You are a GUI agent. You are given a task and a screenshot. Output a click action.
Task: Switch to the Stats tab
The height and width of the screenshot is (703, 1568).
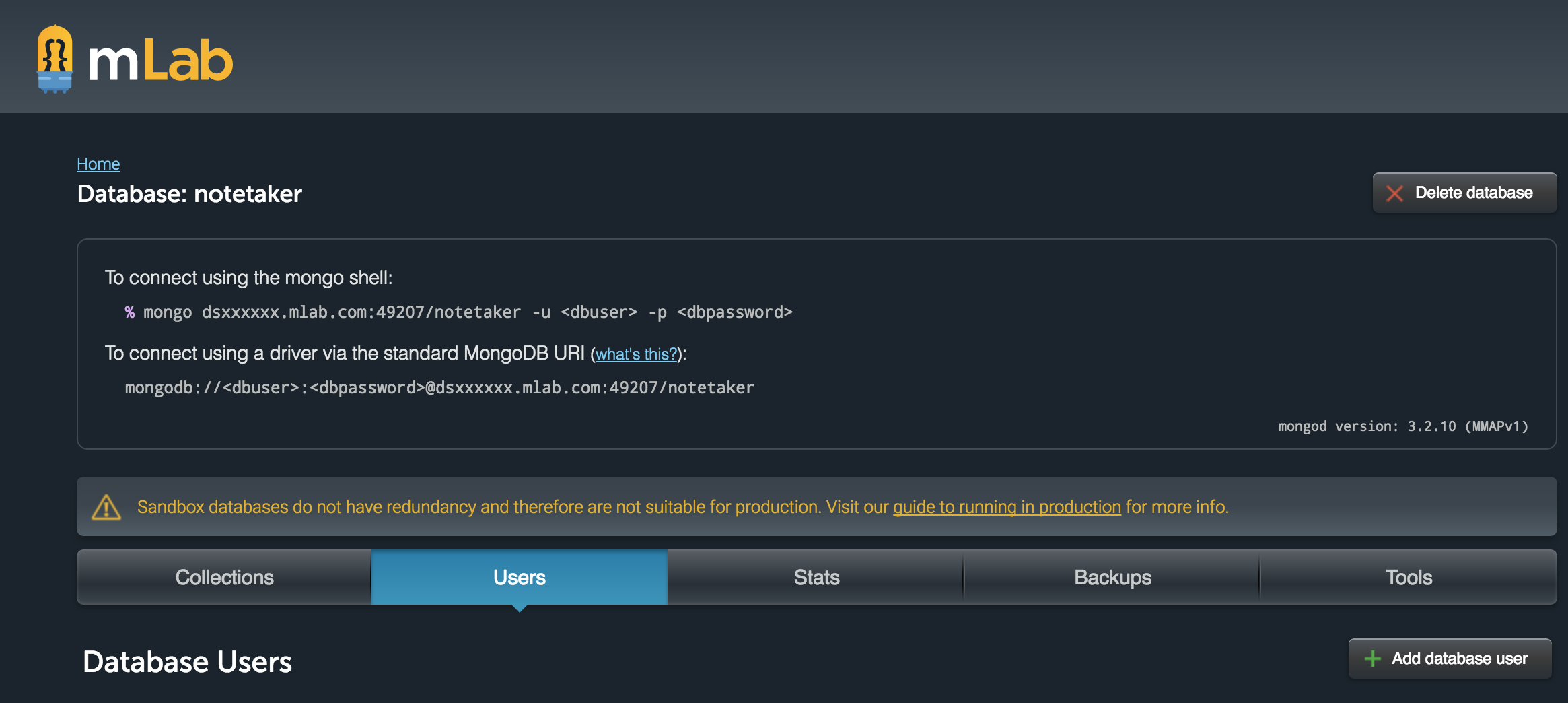pyautogui.click(x=816, y=577)
